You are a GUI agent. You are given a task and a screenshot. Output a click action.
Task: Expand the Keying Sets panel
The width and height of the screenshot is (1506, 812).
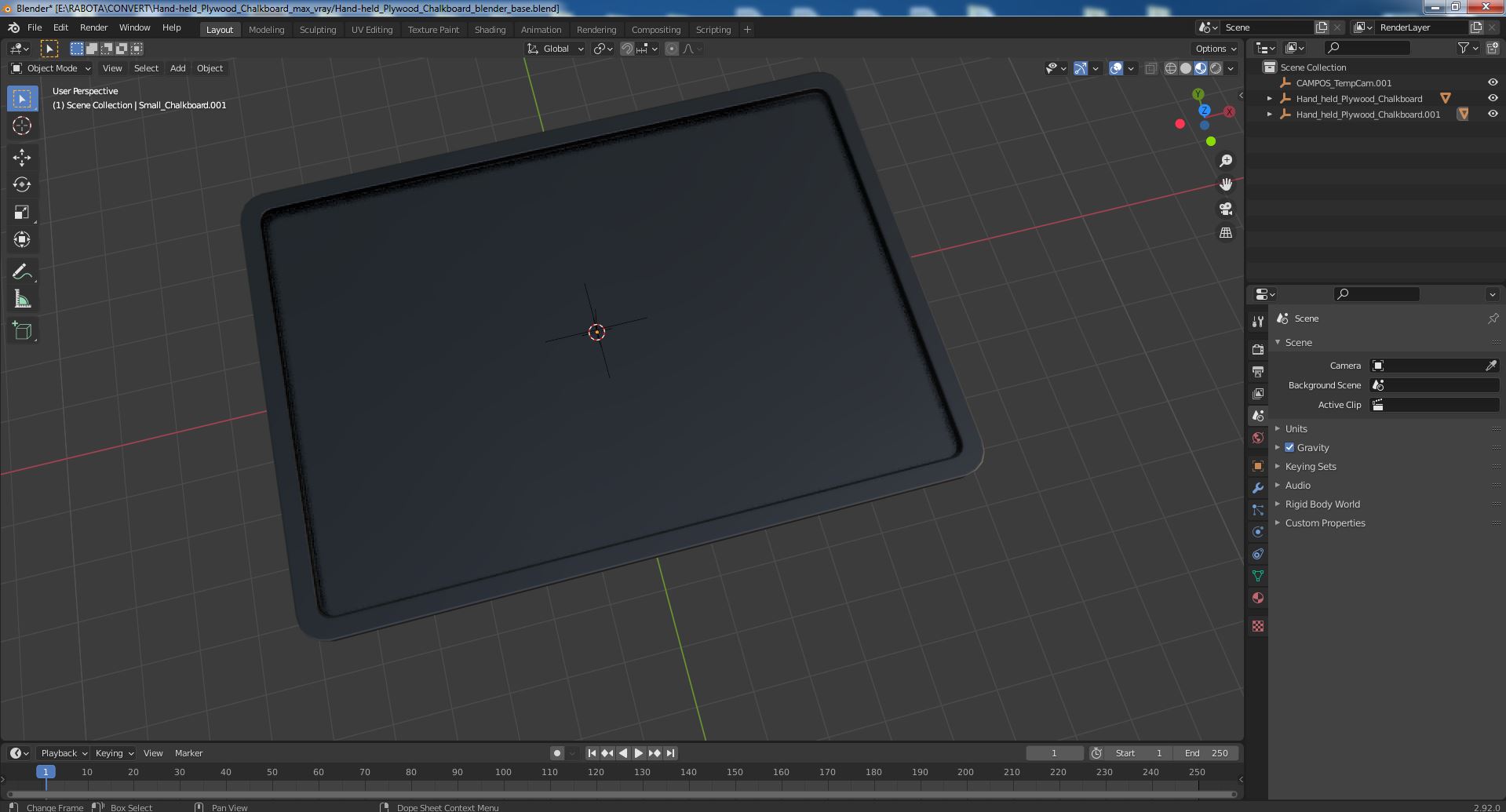pyautogui.click(x=1311, y=466)
